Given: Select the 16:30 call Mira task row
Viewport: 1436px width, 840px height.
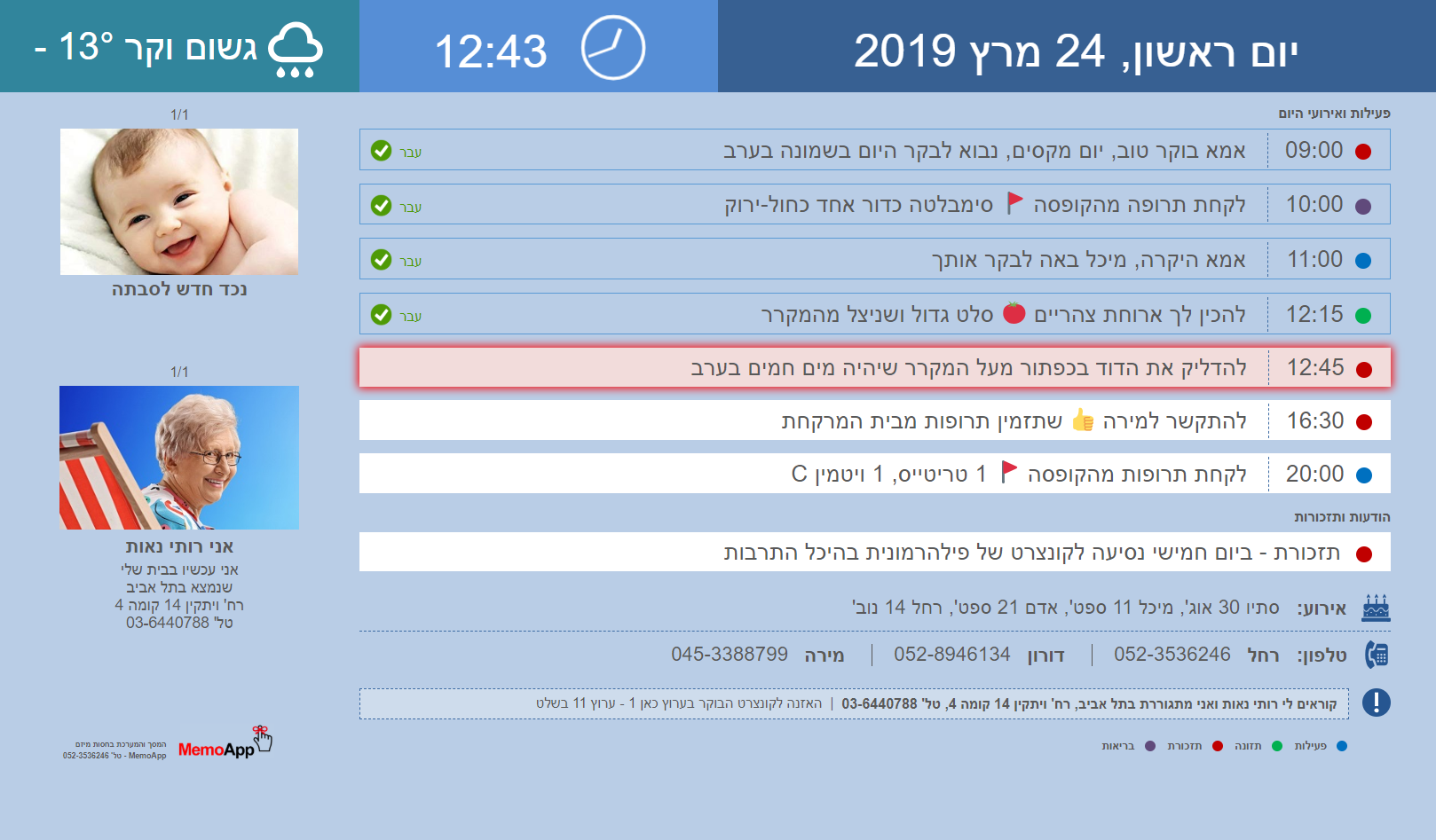Looking at the screenshot, I should [x=874, y=420].
